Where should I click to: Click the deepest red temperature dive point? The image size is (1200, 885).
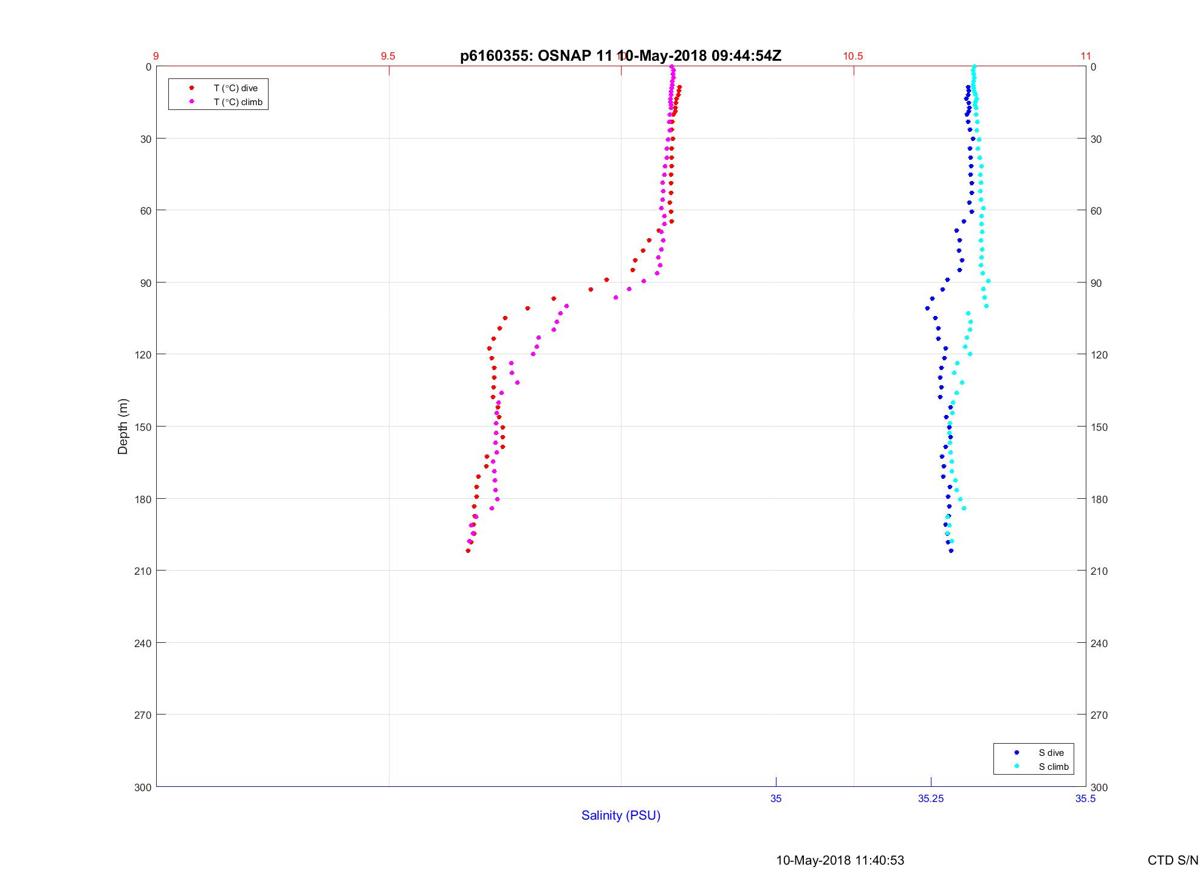point(467,550)
